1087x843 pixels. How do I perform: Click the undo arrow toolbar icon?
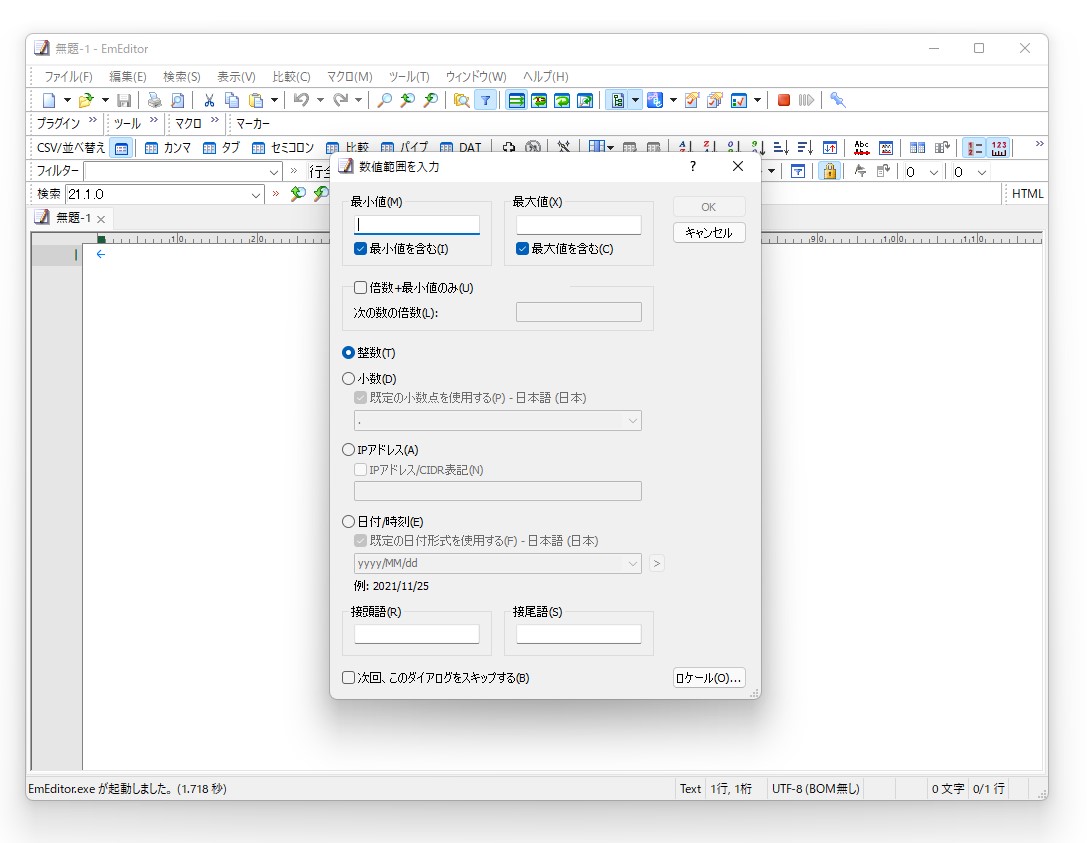[301, 100]
